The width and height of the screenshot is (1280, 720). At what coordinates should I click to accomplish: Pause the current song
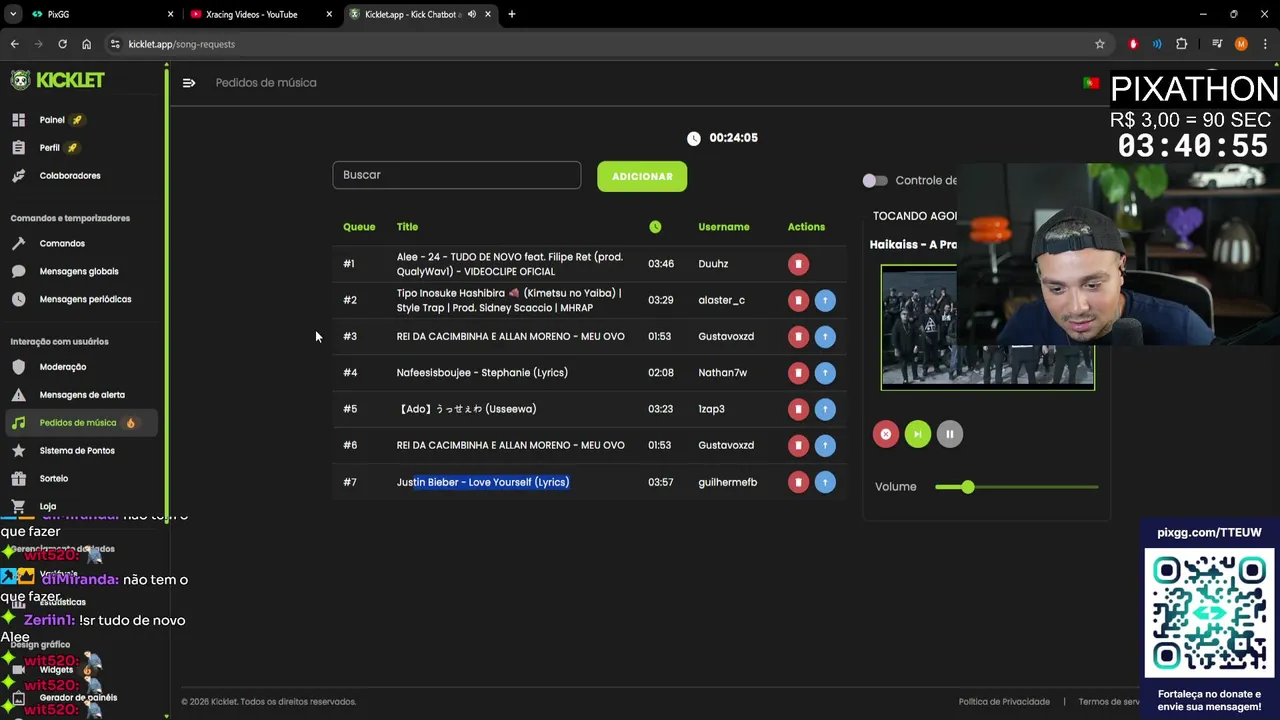(949, 434)
